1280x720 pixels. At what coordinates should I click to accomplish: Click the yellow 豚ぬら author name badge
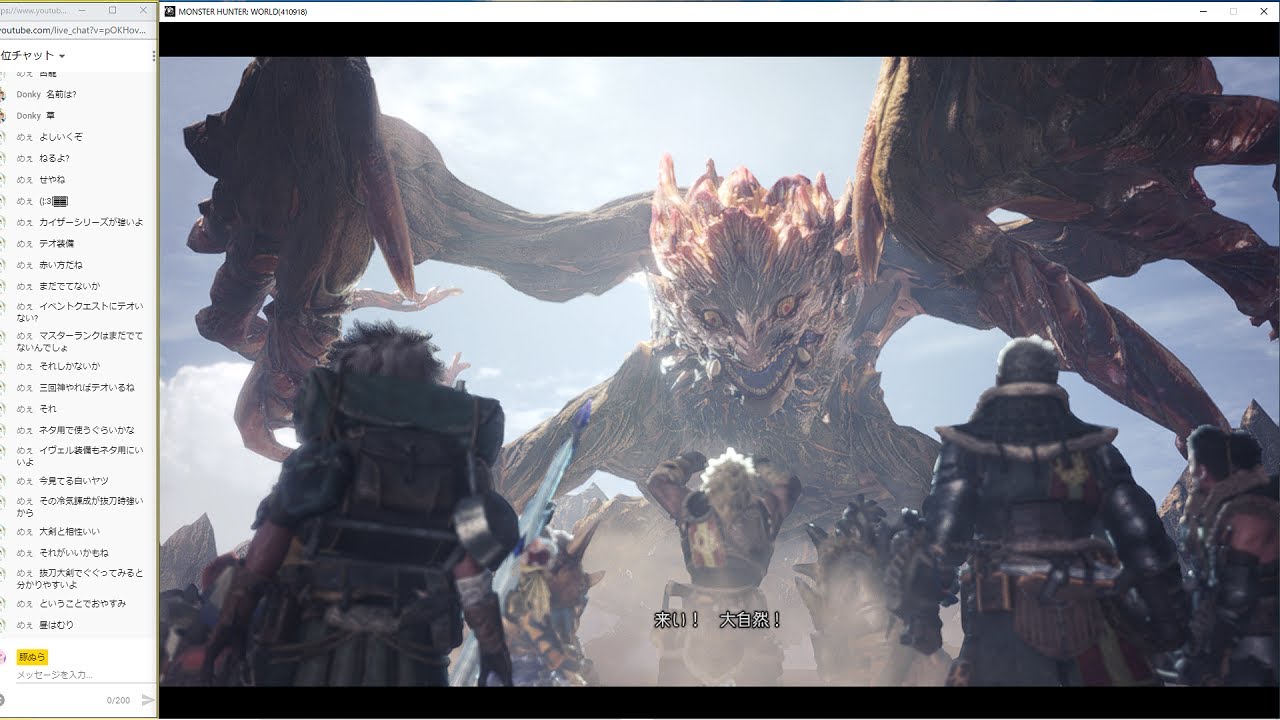click(33, 657)
